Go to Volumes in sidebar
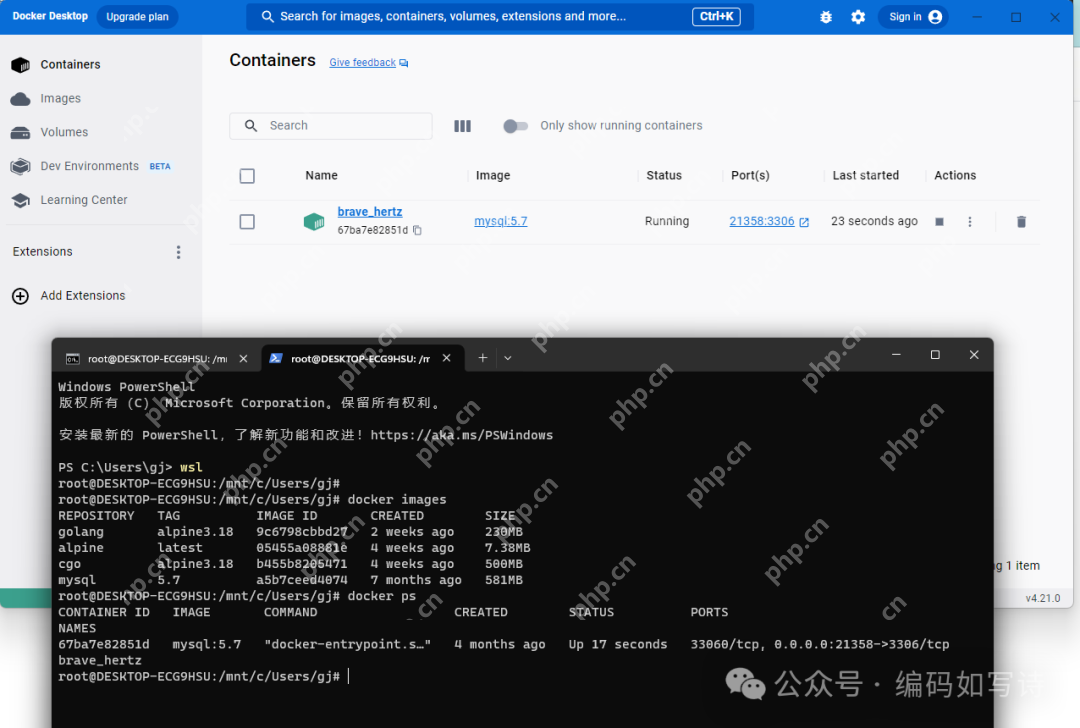Image resolution: width=1080 pixels, height=728 pixels. click(64, 132)
